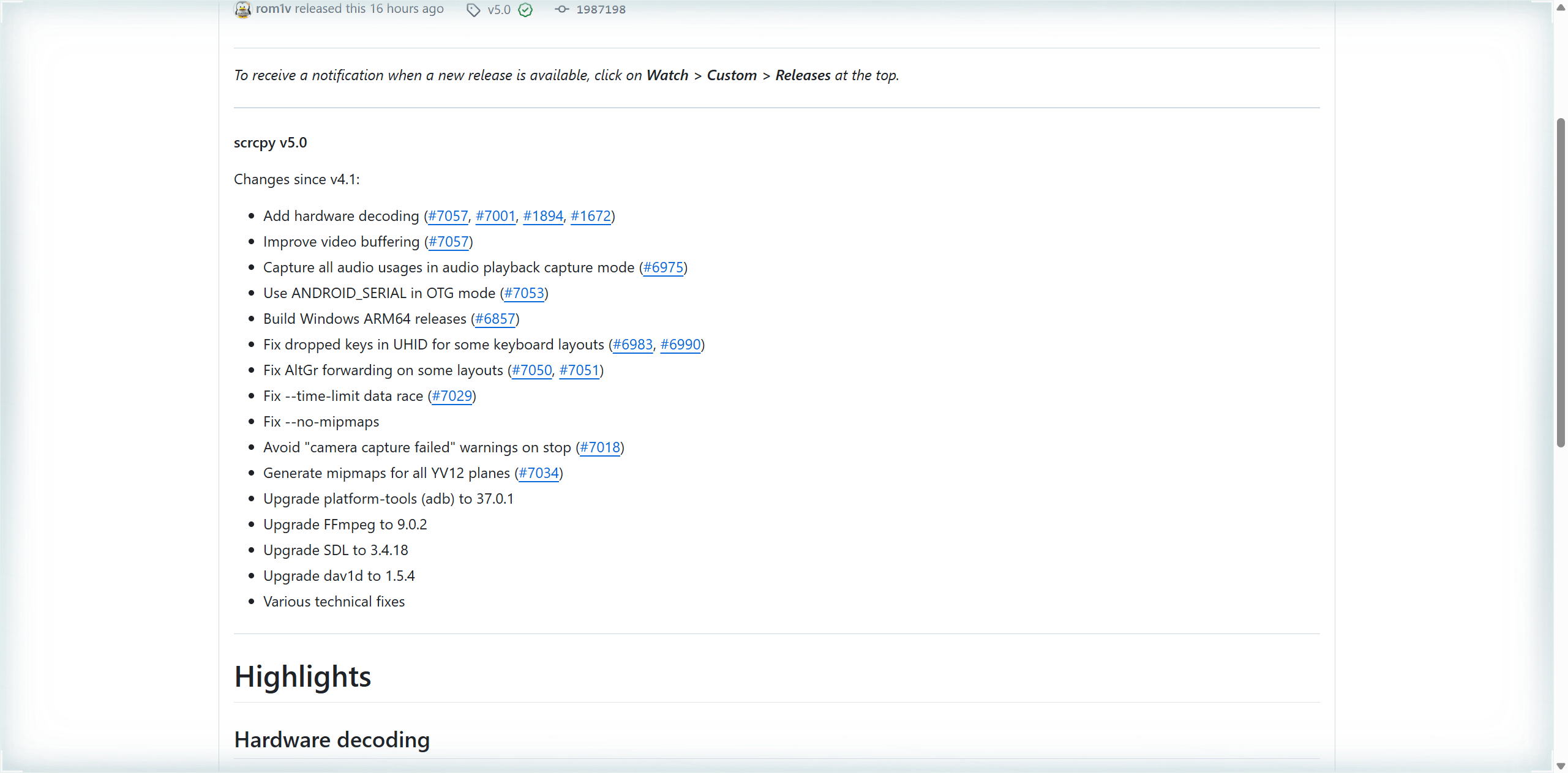Click the "Highlights" heading
The image size is (1568, 773).
[x=302, y=676]
